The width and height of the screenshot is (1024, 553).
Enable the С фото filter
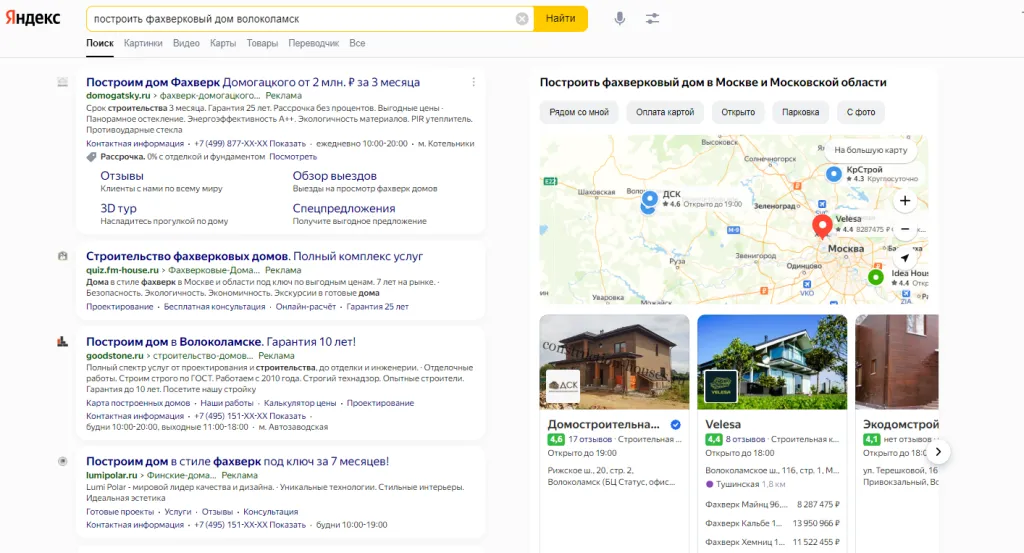coord(861,112)
